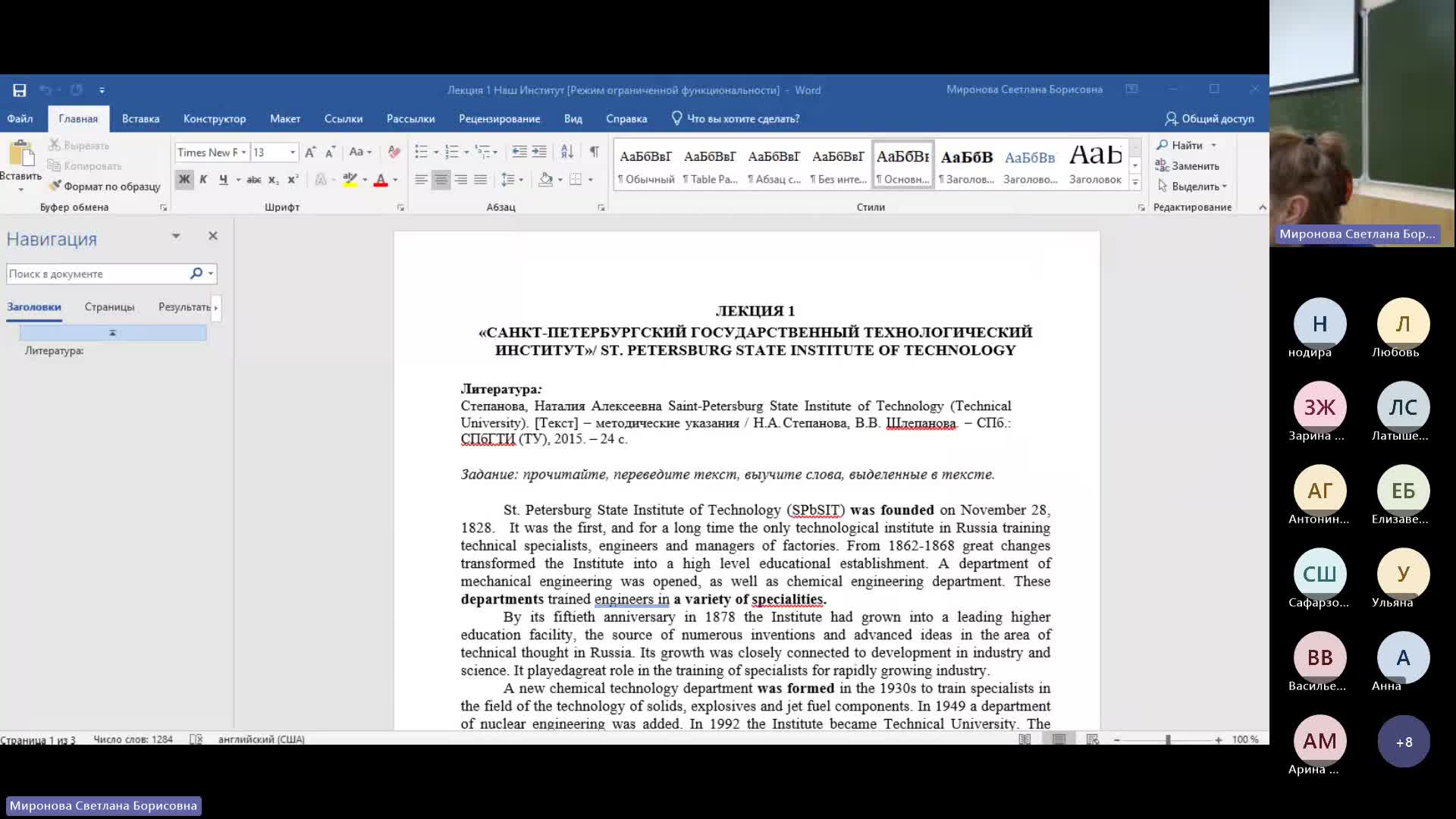
Task: Save the document with the floppy disk icon
Action: tap(20, 90)
